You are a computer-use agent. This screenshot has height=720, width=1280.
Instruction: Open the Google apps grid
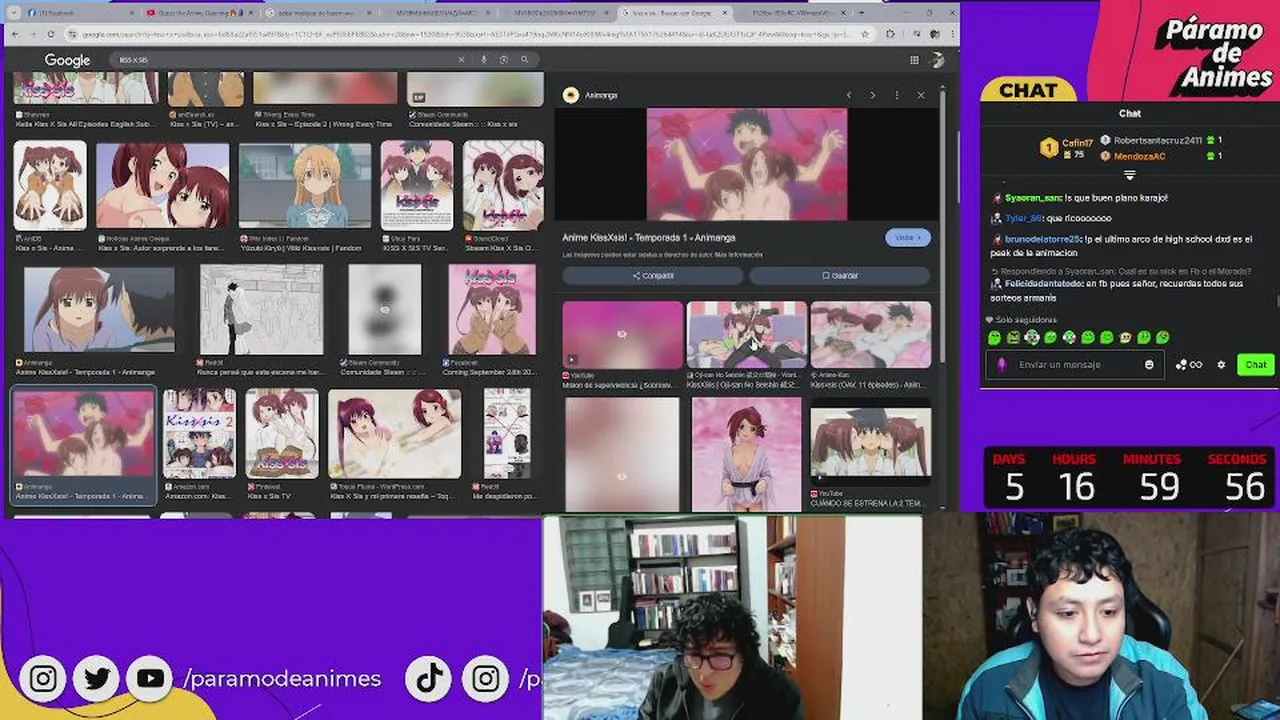[x=913, y=60]
